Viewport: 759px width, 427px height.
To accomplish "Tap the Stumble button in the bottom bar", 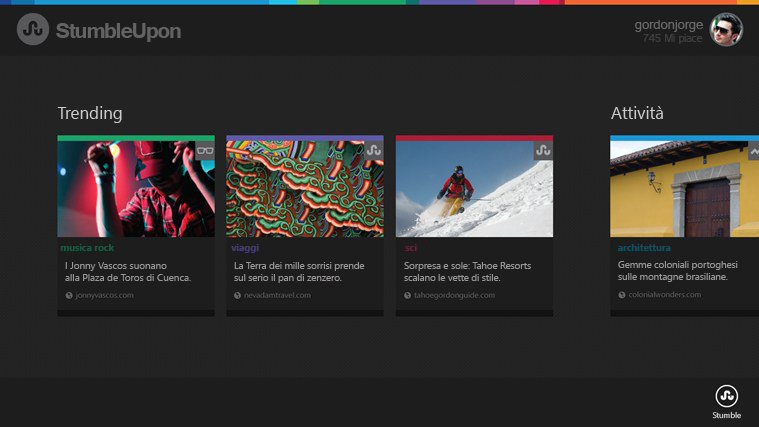I will 727,402.
